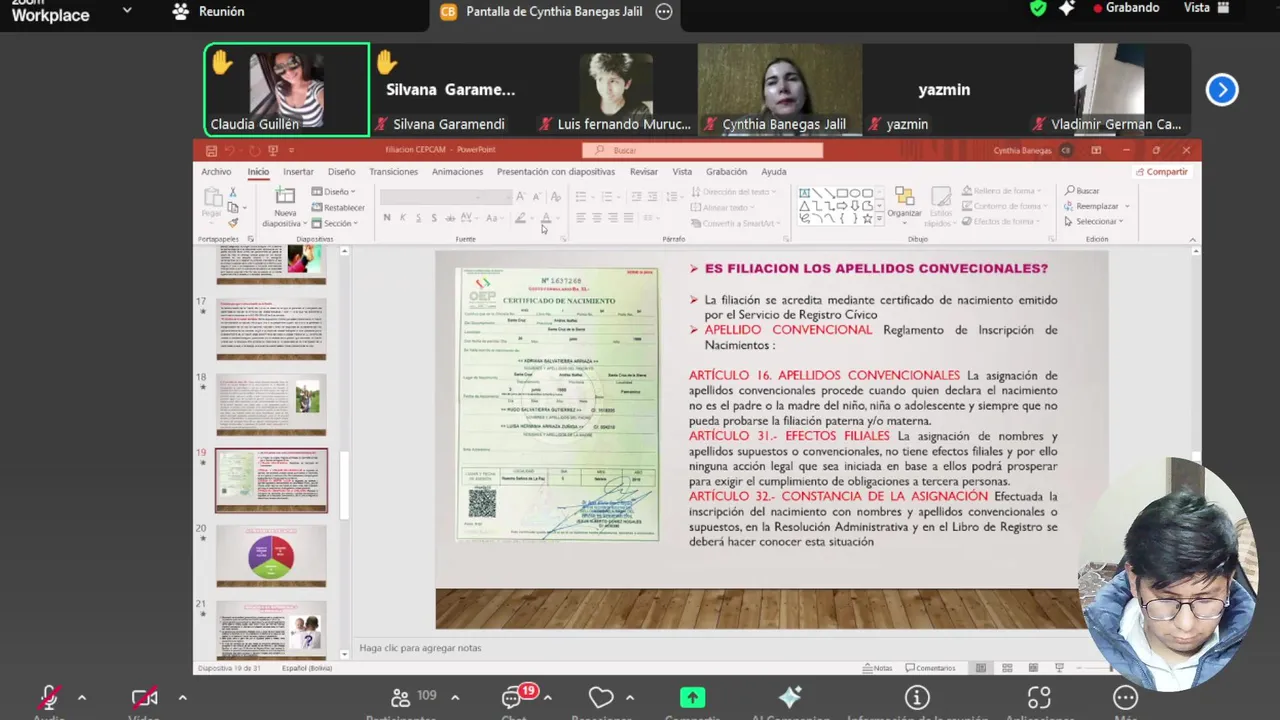The image size is (1280, 720).
Task: Click the underline S formatting icon
Action: [x=418, y=217]
